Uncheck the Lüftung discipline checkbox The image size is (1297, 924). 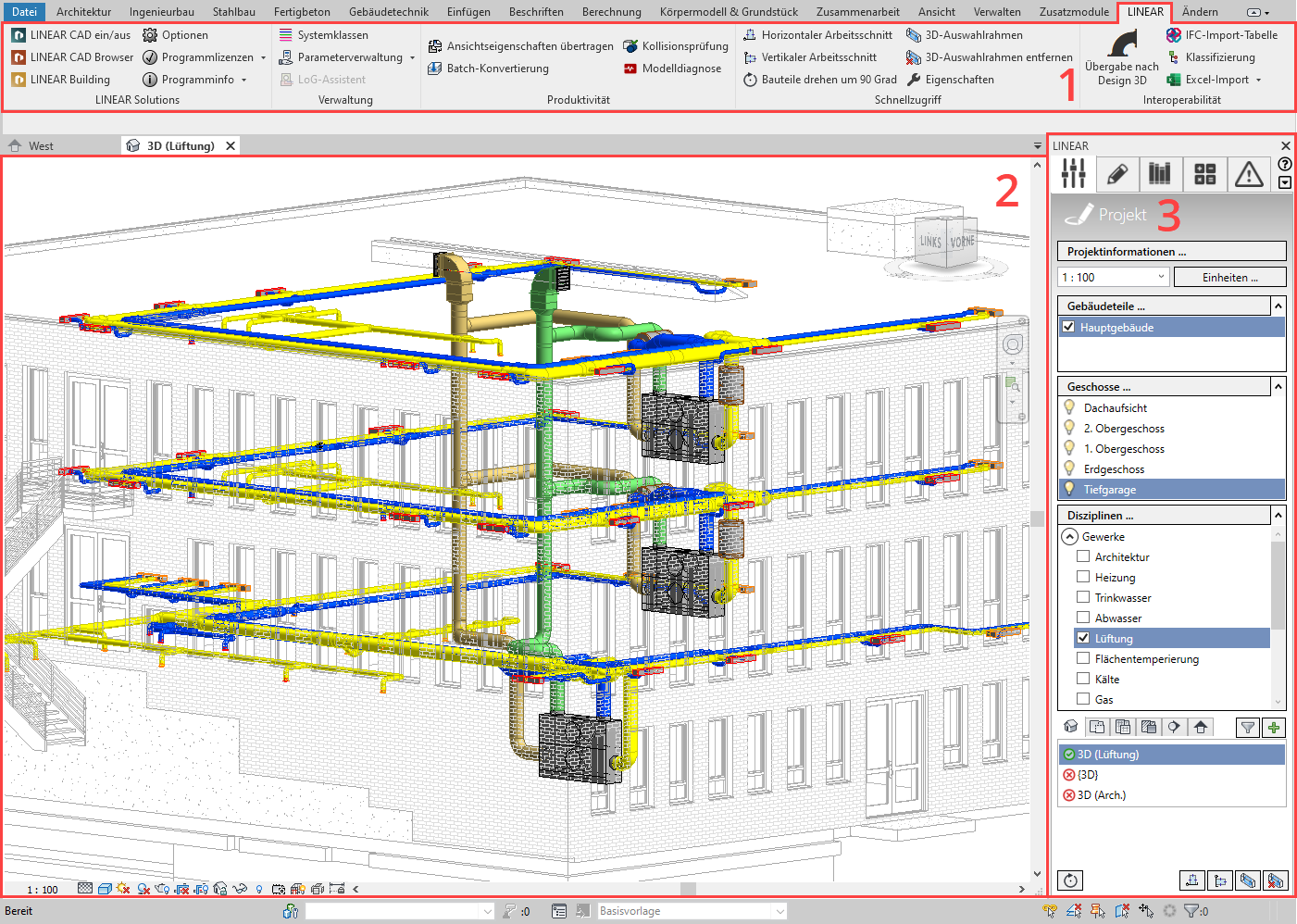coord(1083,638)
